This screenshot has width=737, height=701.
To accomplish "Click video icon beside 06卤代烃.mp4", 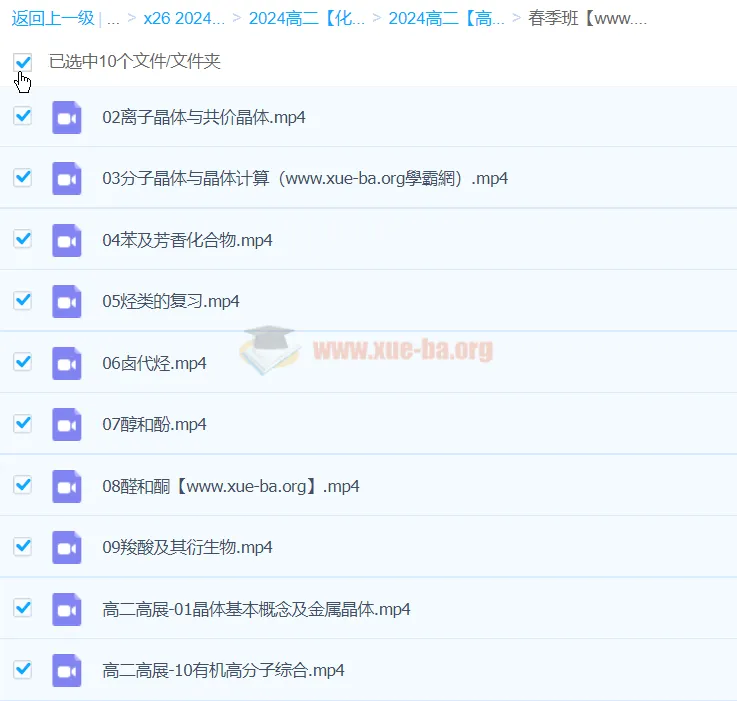I will click(x=67, y=363).
